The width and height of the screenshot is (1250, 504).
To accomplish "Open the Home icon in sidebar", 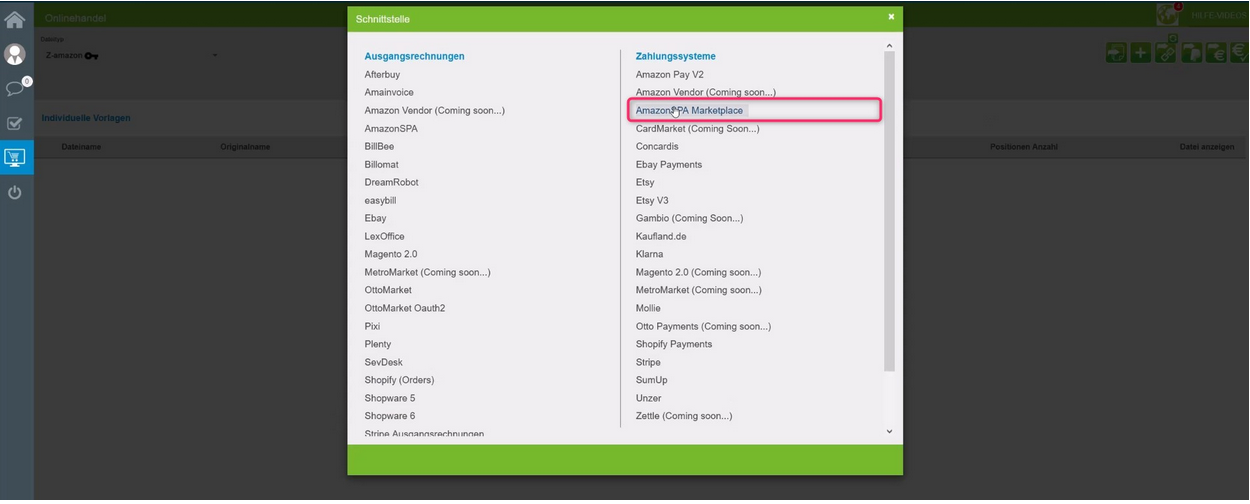I will click(15, 18).
